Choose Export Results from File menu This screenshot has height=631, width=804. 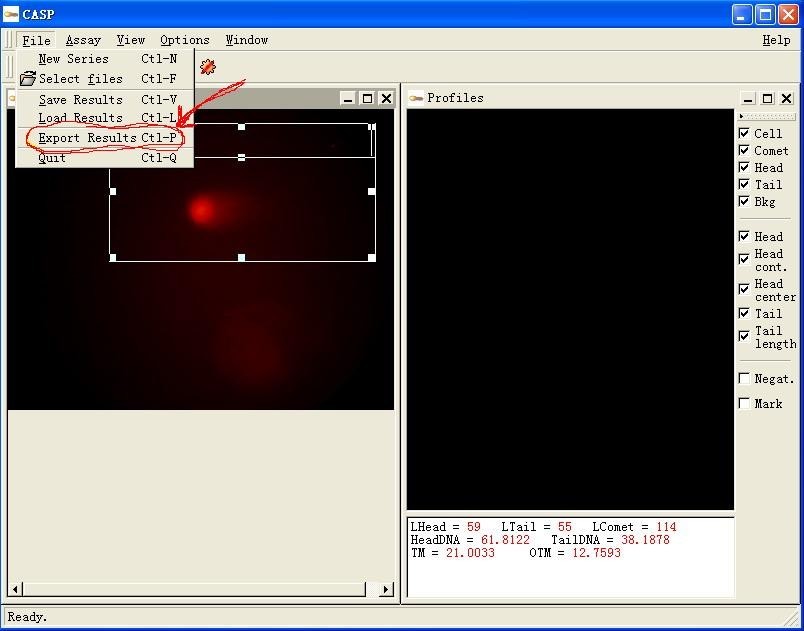point(88,138)
